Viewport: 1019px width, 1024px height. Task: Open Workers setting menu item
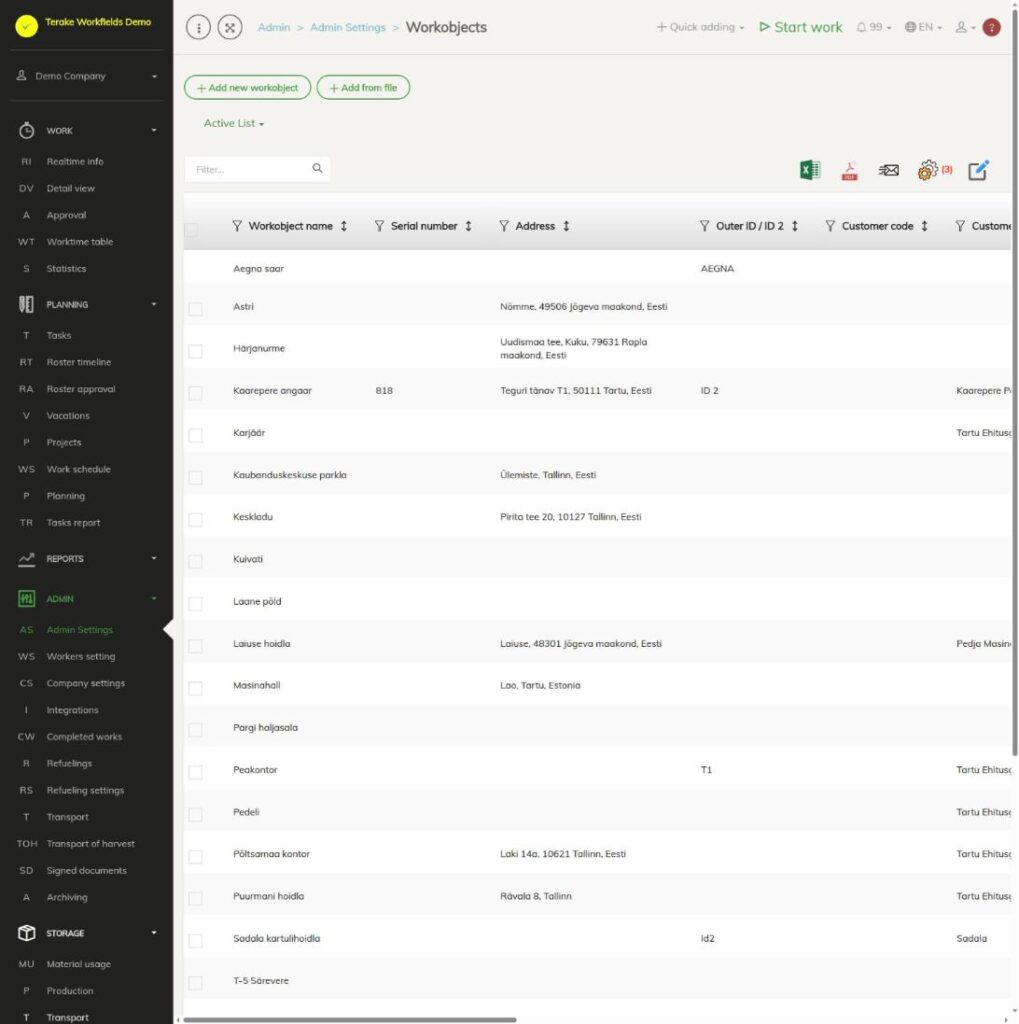coord(80,656)
